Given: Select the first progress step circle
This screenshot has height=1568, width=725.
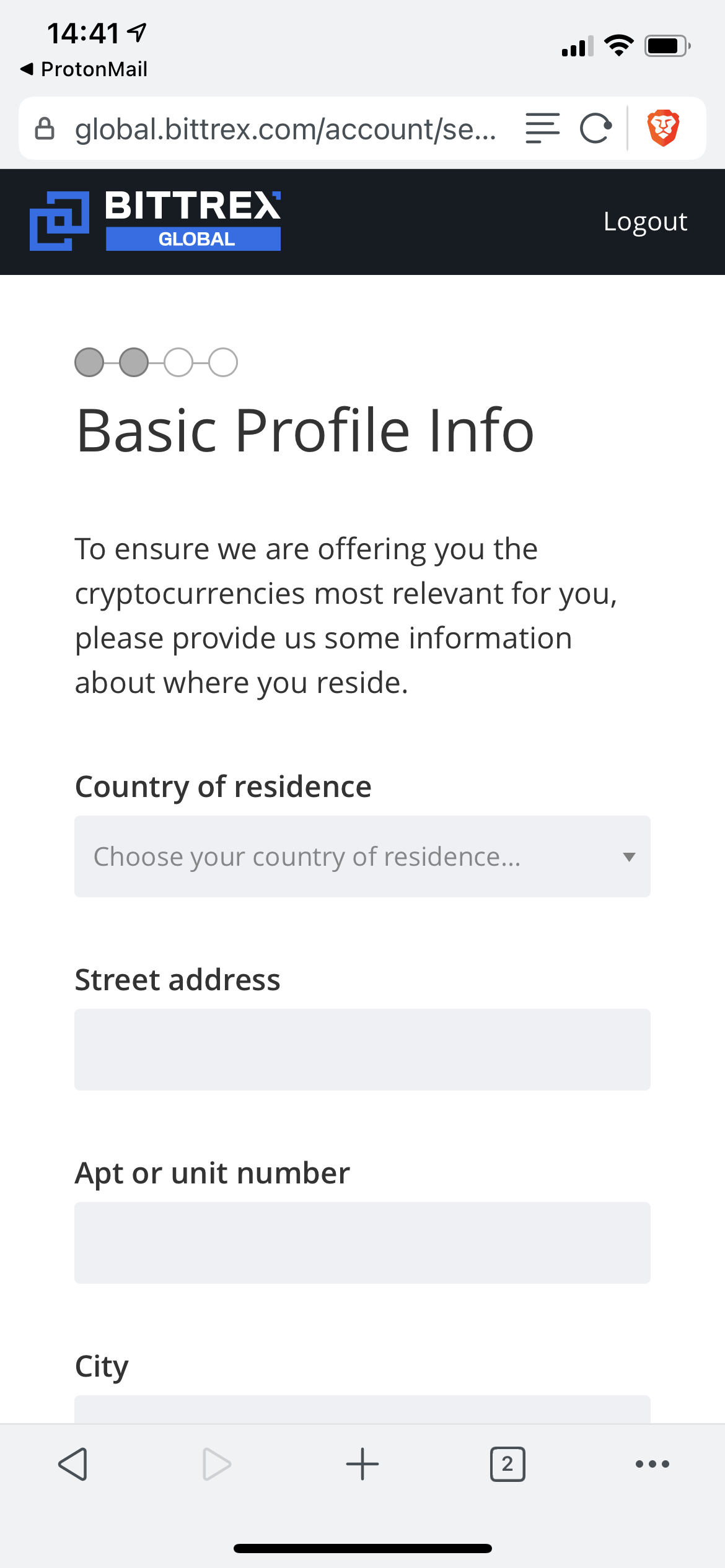Looking at the screenshot, I should (x=89, y=362).
